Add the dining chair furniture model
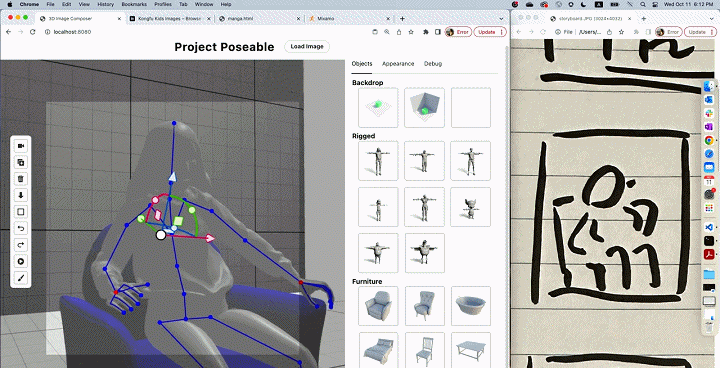Viewport: 720px width, 368px height. click(x=424, y=350)
